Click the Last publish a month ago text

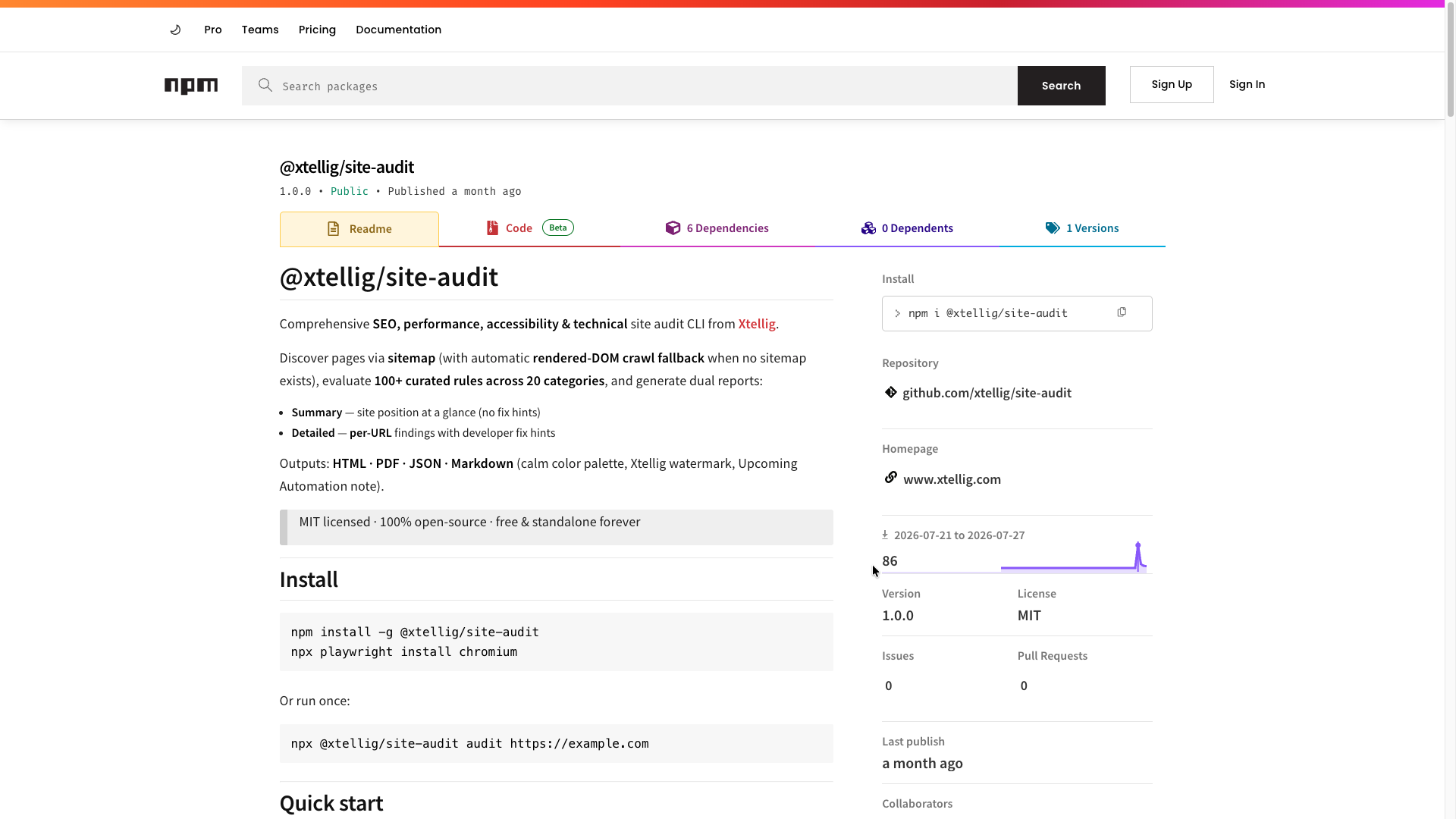[922, 764]
